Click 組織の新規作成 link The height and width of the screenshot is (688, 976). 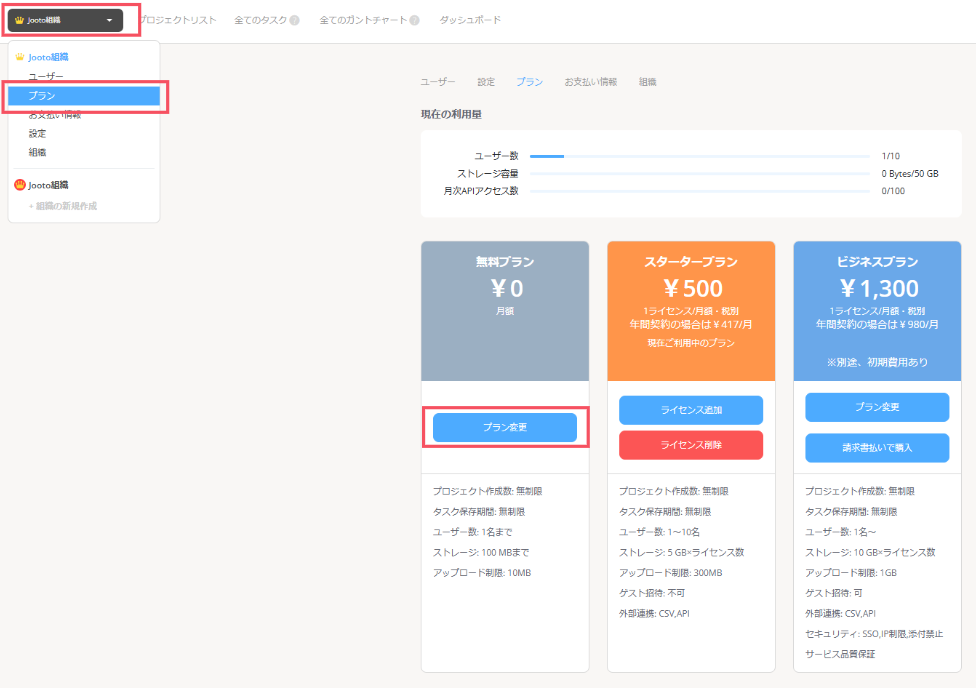(63, 206)
